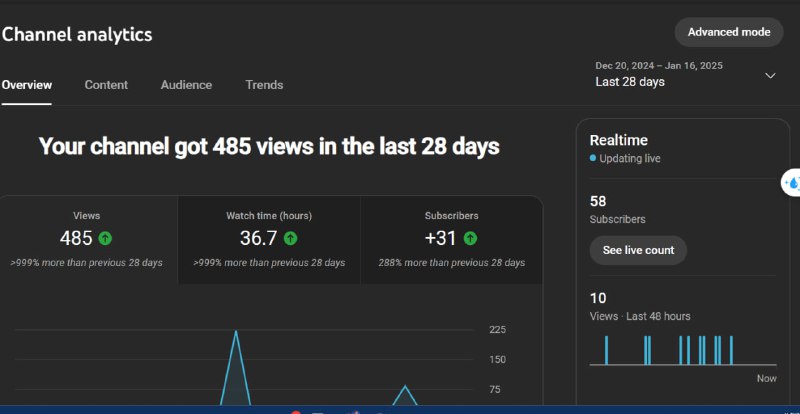This screenshot has height=414, width=800.
Task: Click the 58 subscribers count
Action: pyautogui.click(x=598, y=202)
